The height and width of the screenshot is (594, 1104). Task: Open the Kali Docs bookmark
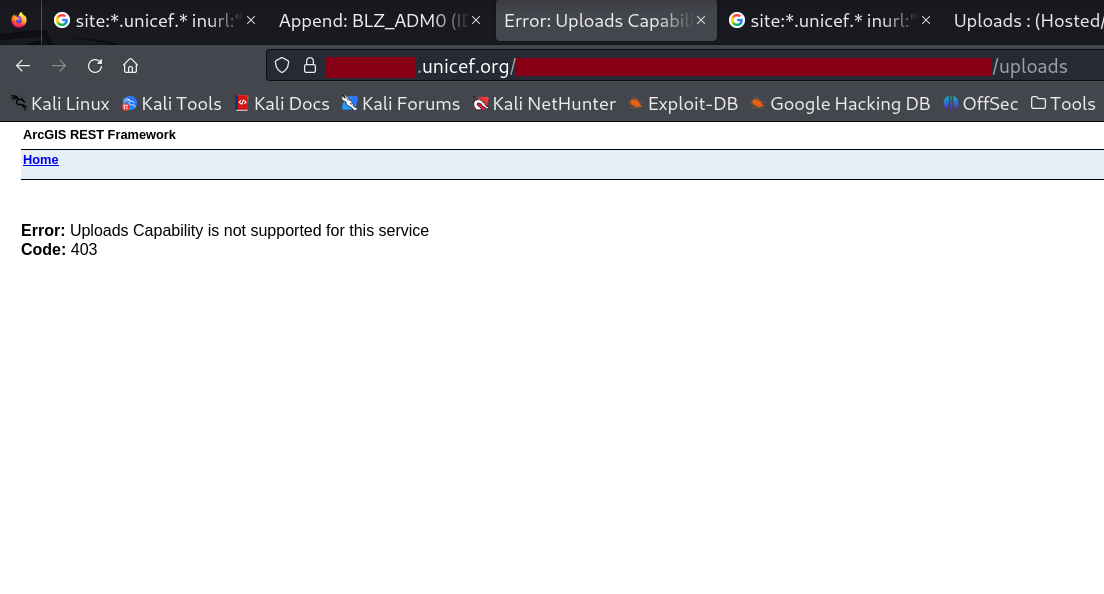coord(282,103)
